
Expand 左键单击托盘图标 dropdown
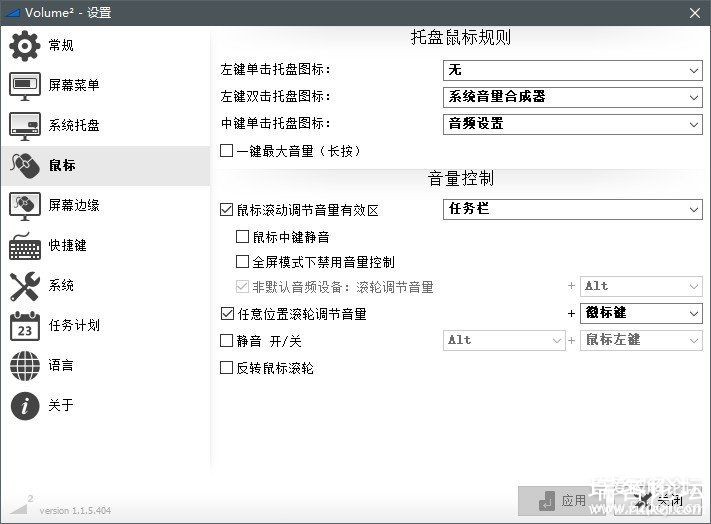tap(572, 71)
